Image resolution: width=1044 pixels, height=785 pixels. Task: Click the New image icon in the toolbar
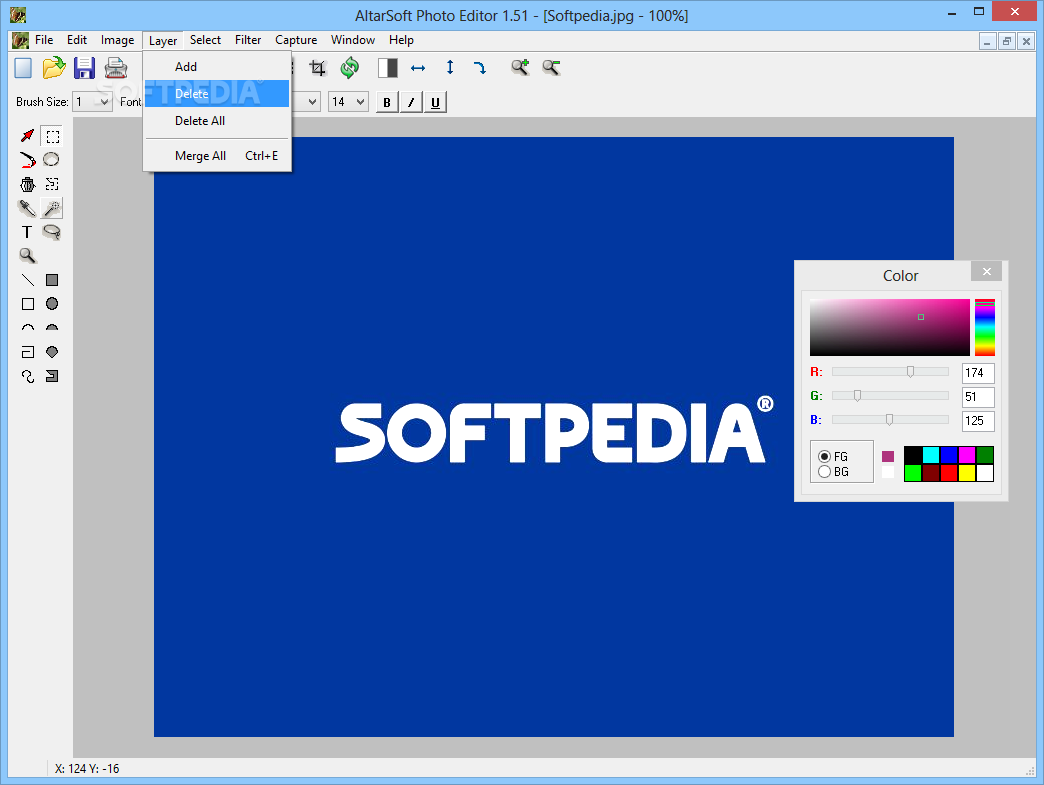pyautogui.click(x=23, y=68)
